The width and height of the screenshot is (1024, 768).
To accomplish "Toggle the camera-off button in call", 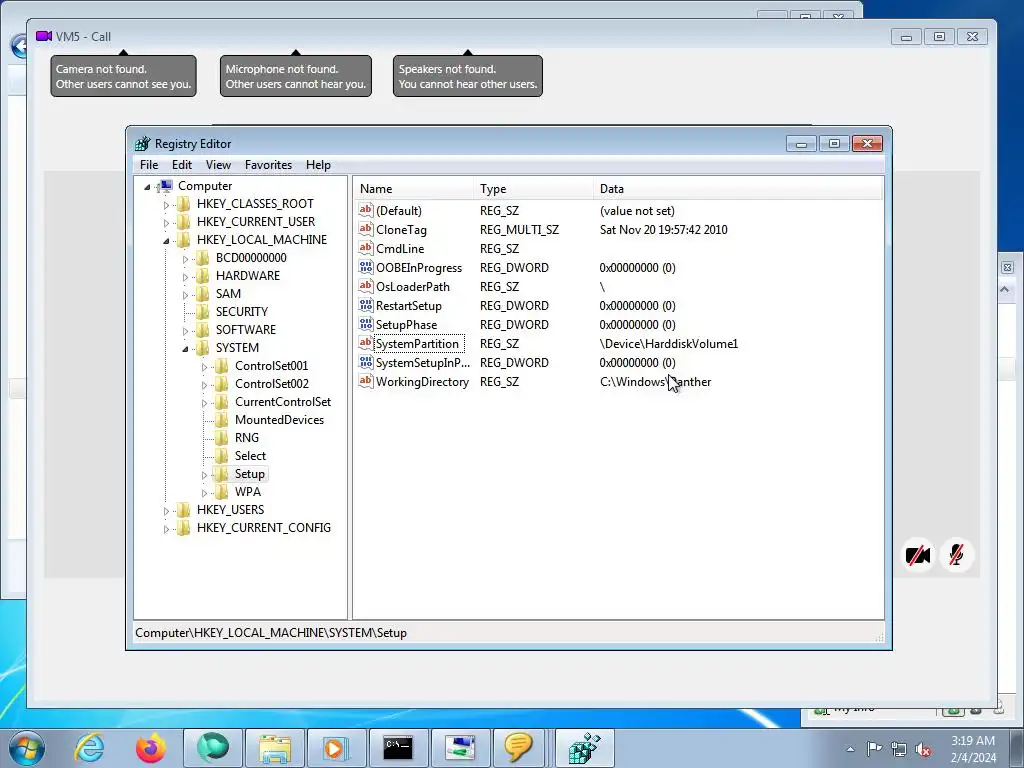I will point(918,556).
